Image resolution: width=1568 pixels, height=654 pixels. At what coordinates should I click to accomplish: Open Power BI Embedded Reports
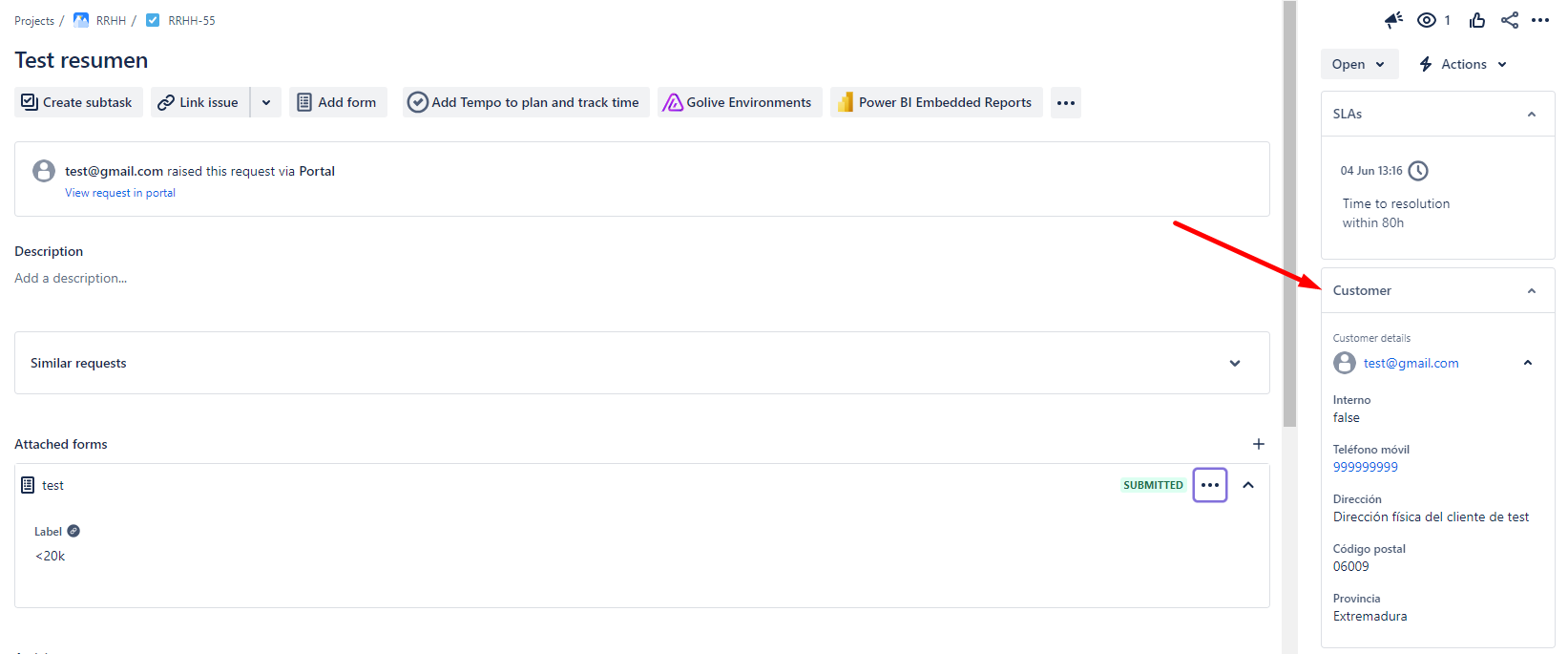click(935, 102)
